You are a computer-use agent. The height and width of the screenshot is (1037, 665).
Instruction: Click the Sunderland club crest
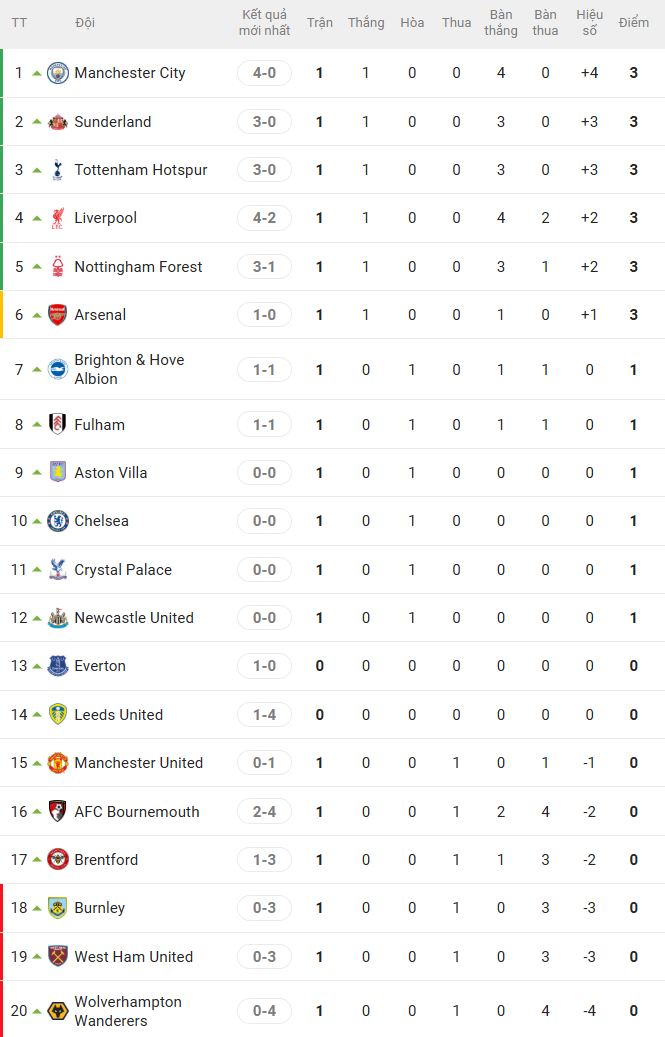(58, 122)
